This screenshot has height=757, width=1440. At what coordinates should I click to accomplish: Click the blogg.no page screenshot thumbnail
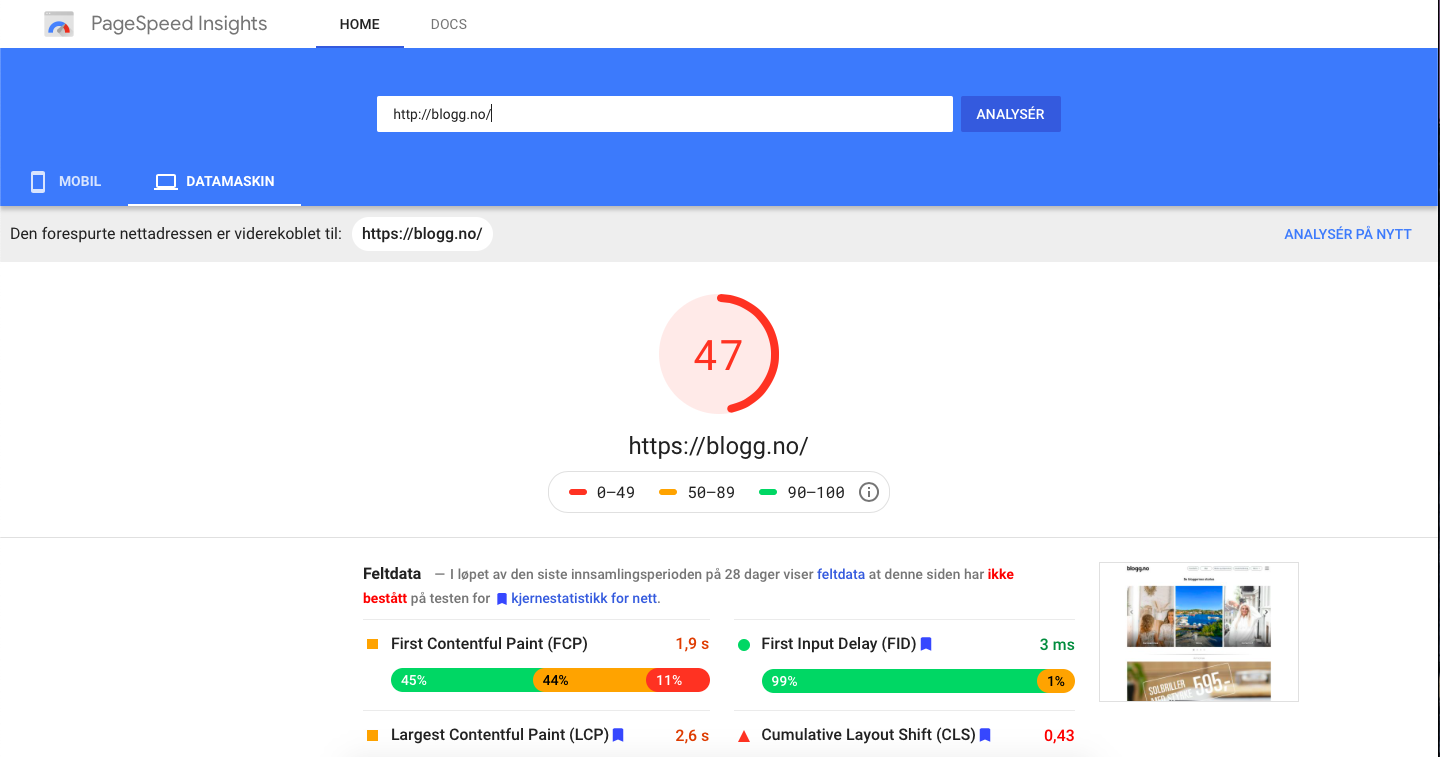tap(1198, 631)
